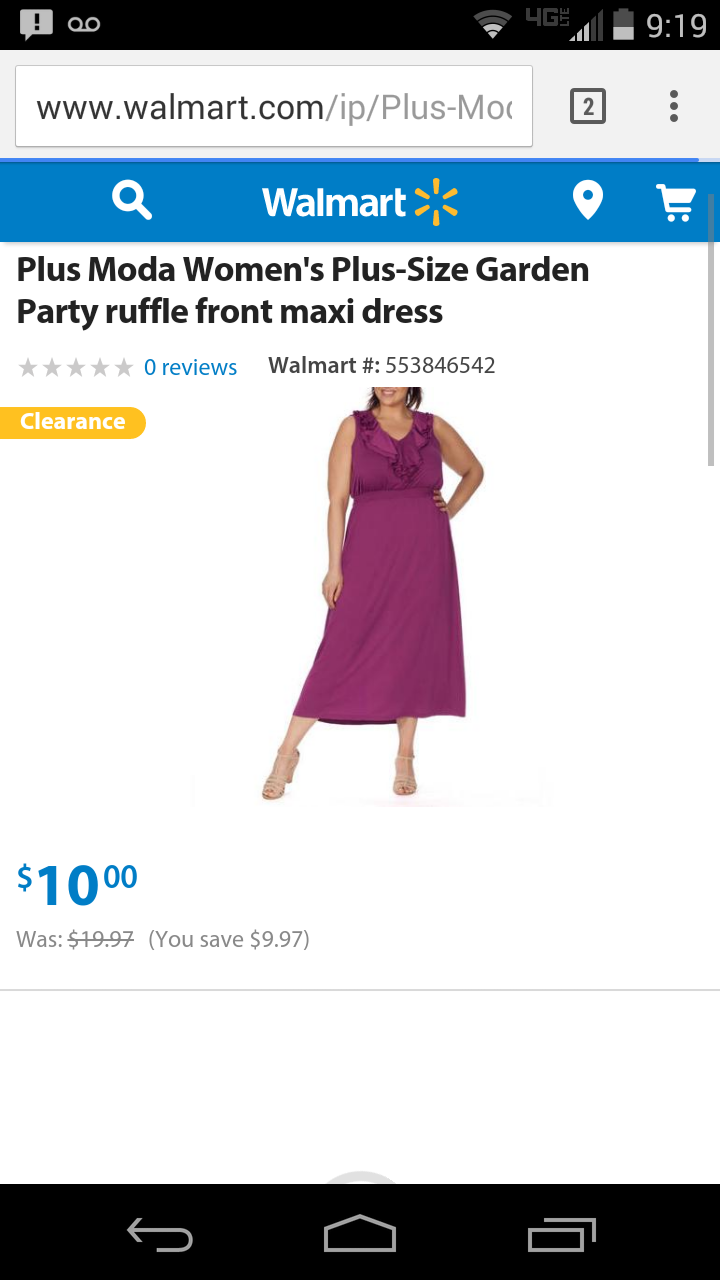The height and width of the screenshot is (1280, 720).
Task: Tap the yellow Clearance badge
Action: [x=72, y=422]
